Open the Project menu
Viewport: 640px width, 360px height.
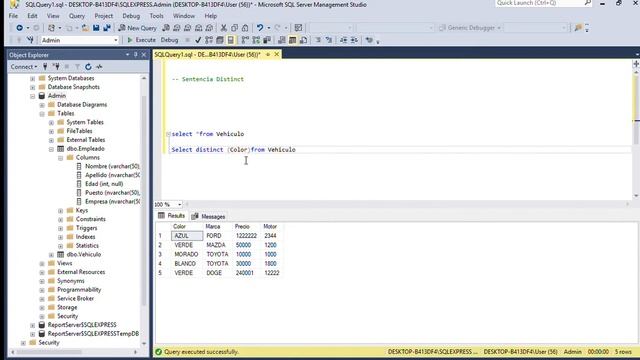pos(104,16)
